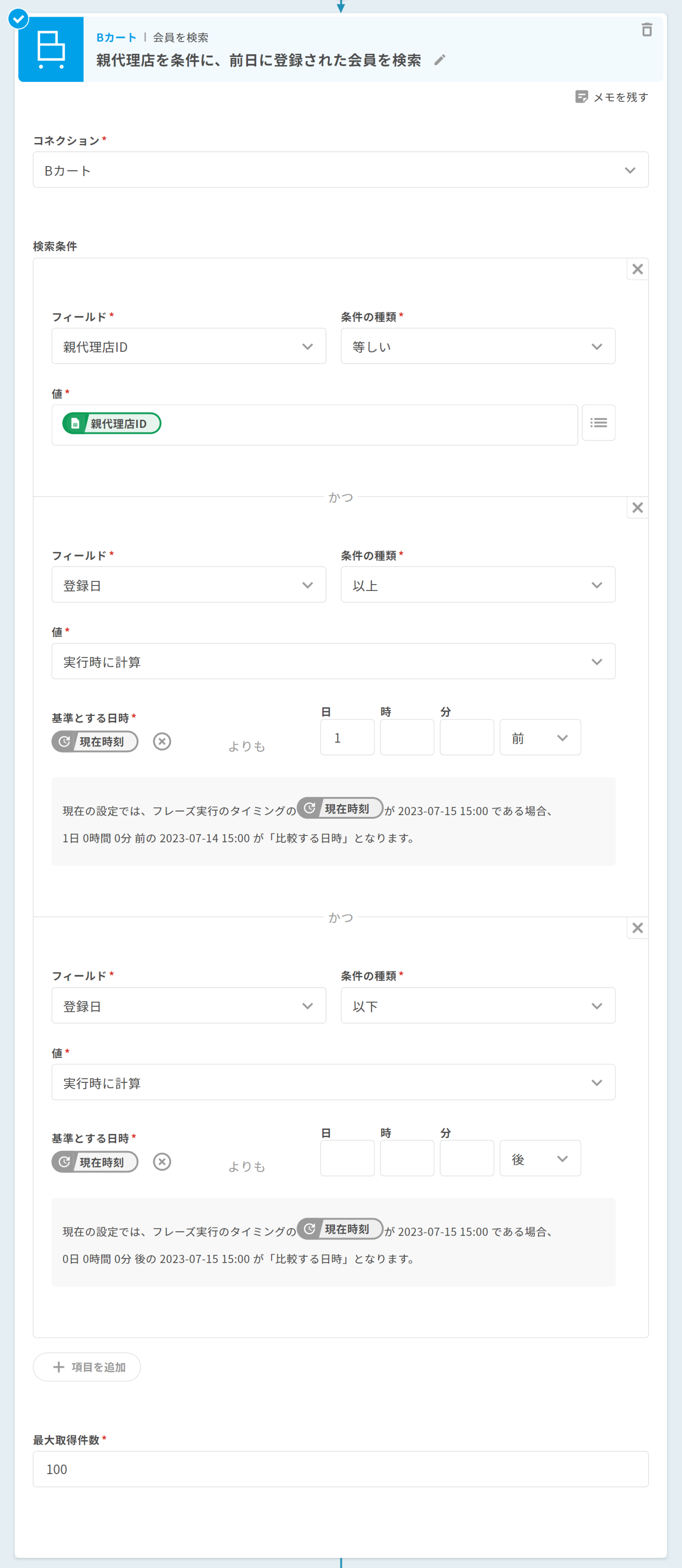Open the 後 direction dropdown
The height and width of the screenshot is (1568, 682).
pos(539,1158)
